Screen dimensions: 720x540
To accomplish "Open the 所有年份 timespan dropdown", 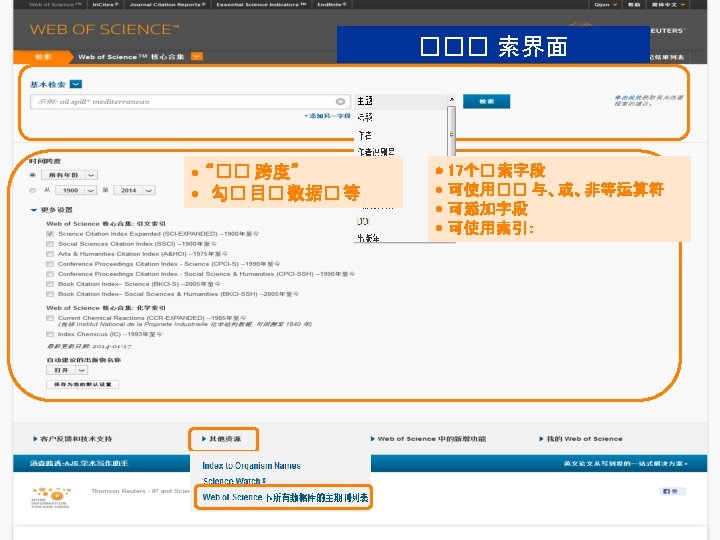I will point(69,175).
